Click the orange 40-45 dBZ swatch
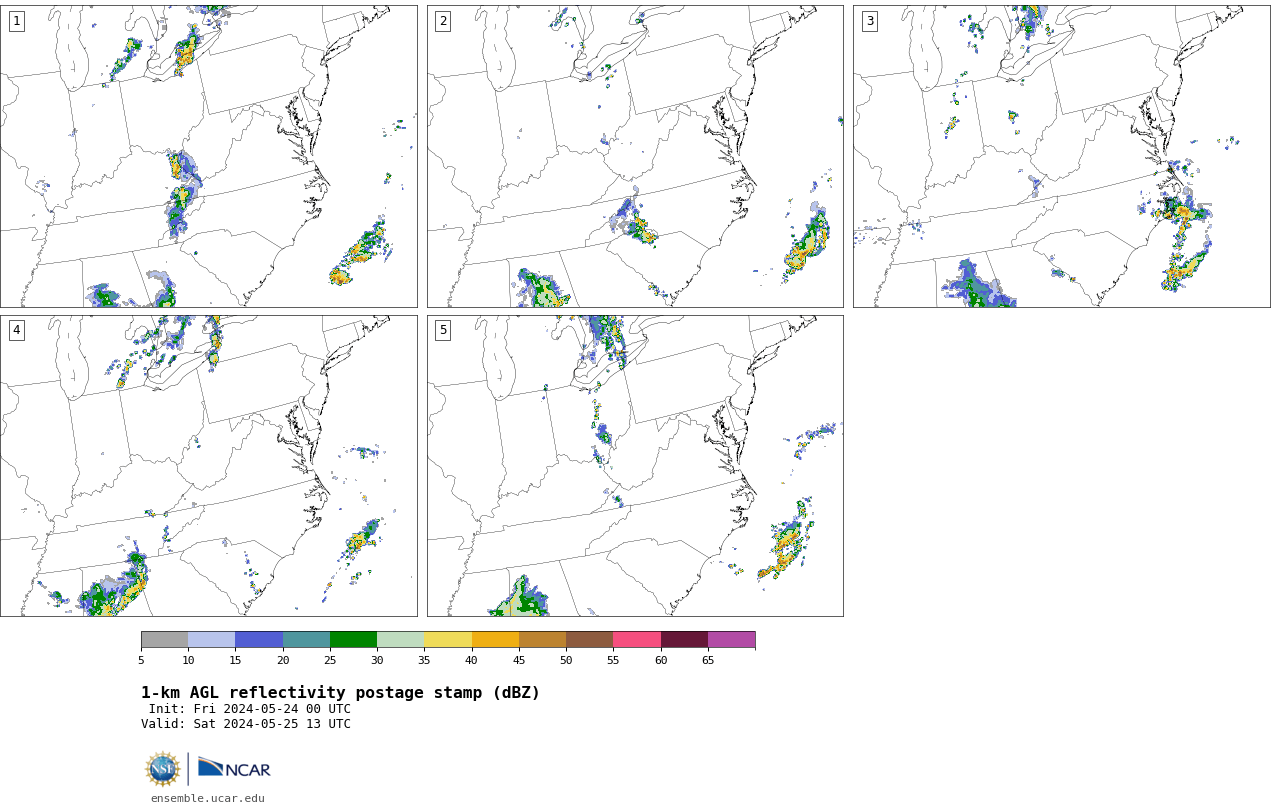The width and height of the screenshot is (1280, 809). [x=495, y=640]
